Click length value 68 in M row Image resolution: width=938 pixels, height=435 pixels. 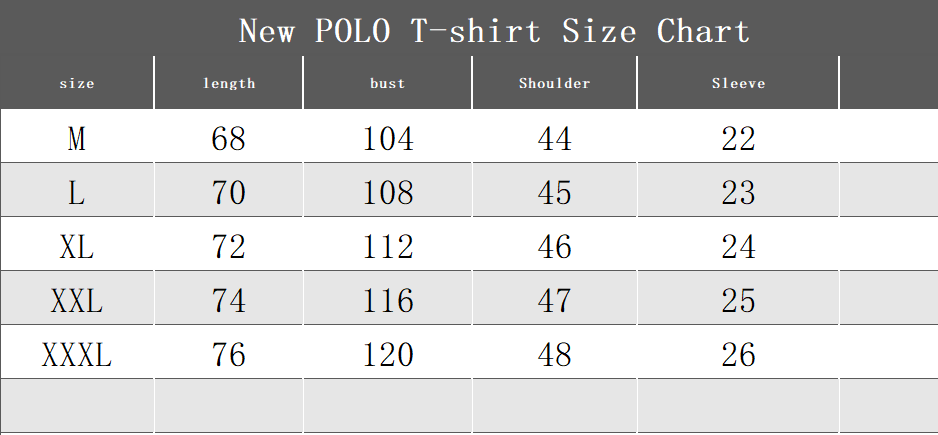229,138
